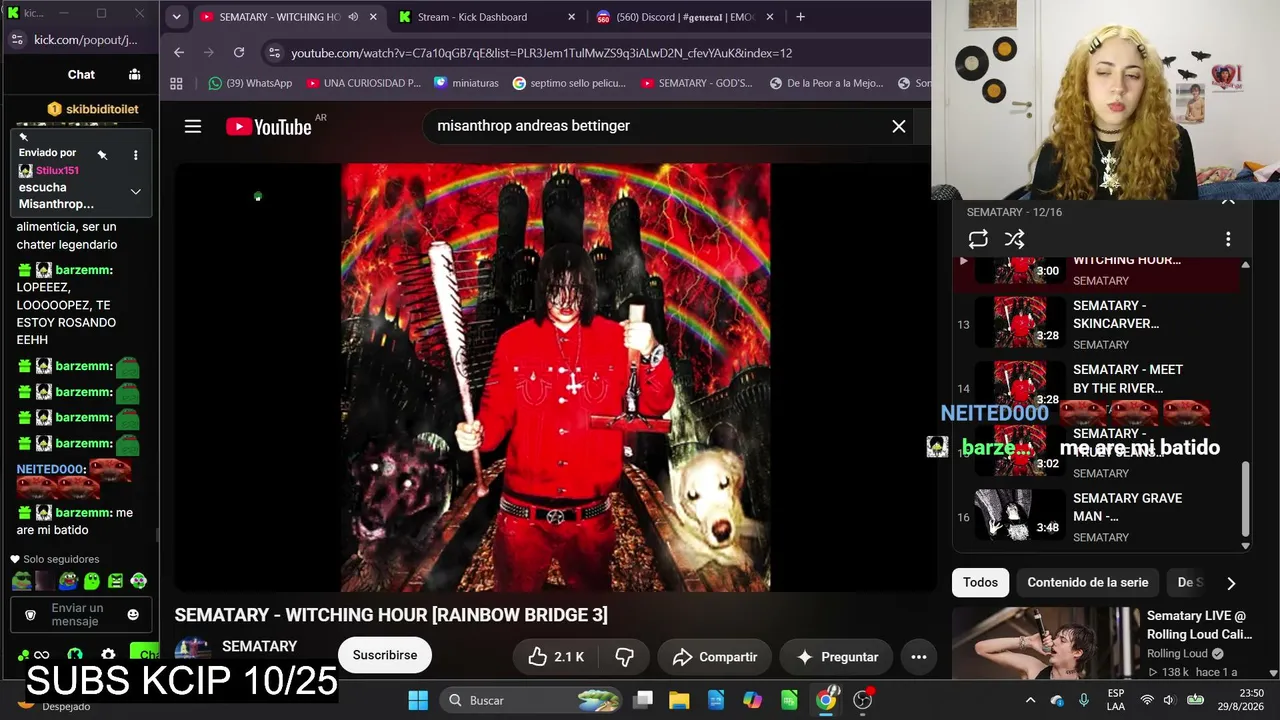This screenshot has height=720, width=1280.
Task: Like the SEMATARY video
Action: 556,657
